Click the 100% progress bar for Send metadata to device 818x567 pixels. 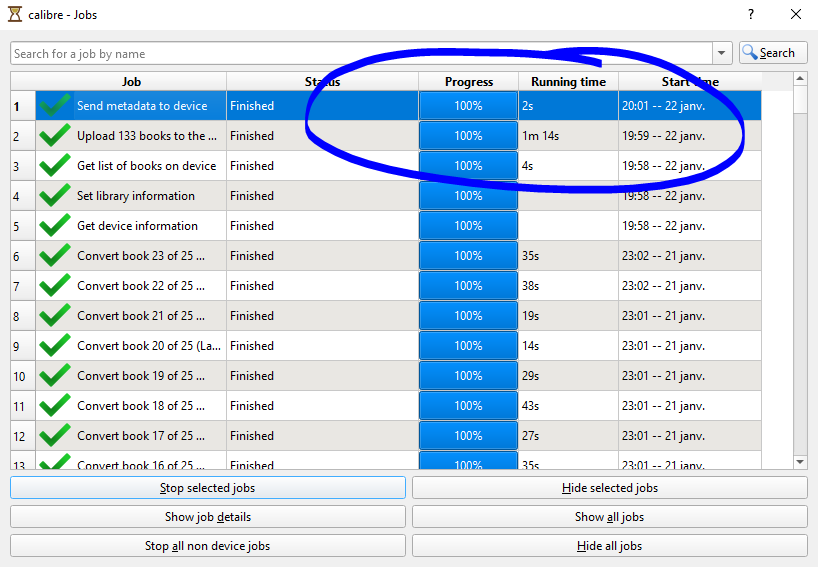[x=468, y=105]
